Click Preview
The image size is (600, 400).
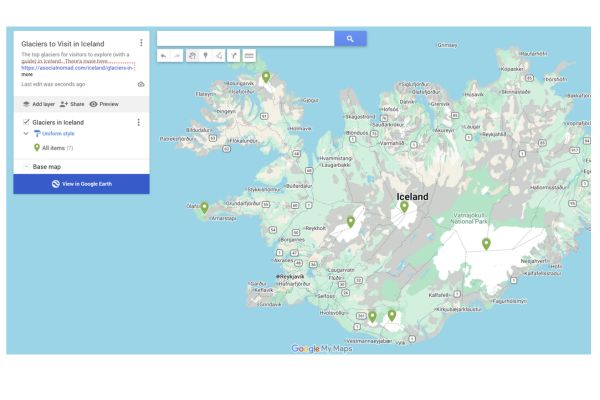click(x=104, y=104)
